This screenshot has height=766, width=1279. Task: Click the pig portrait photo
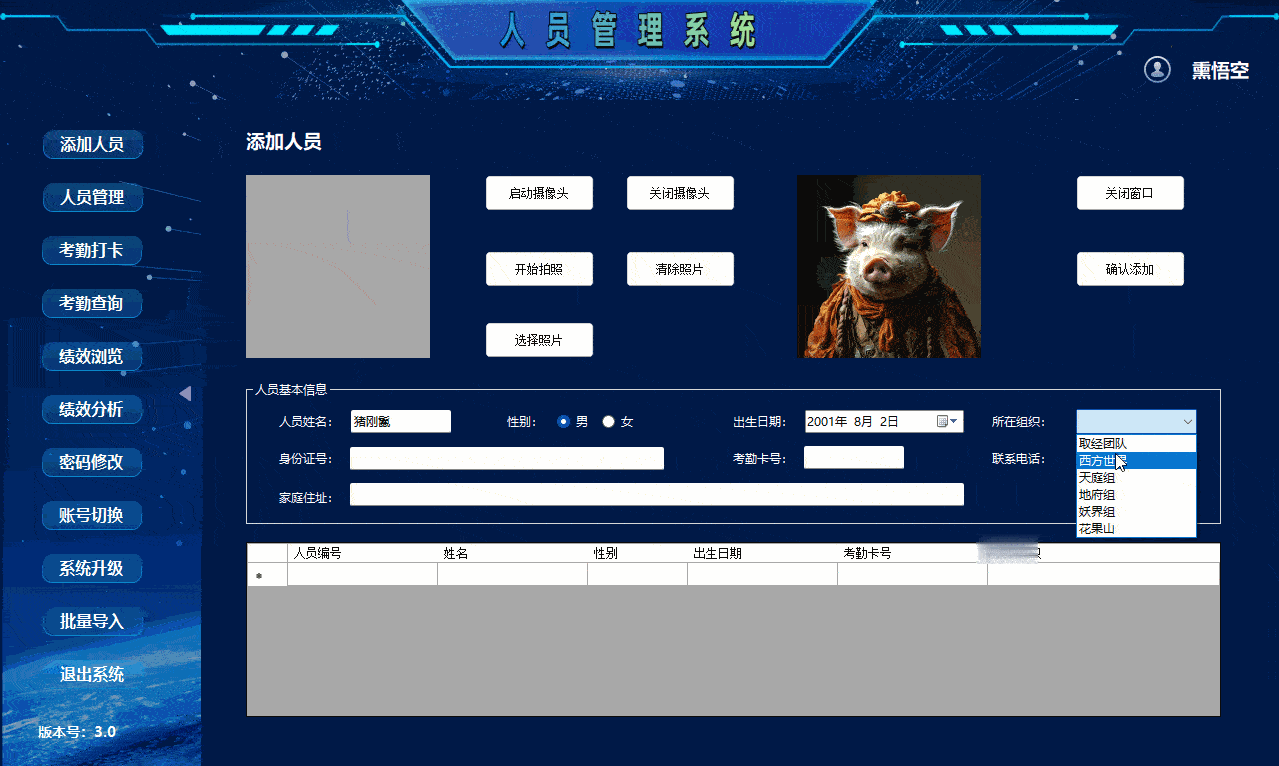tap(889, 266)
